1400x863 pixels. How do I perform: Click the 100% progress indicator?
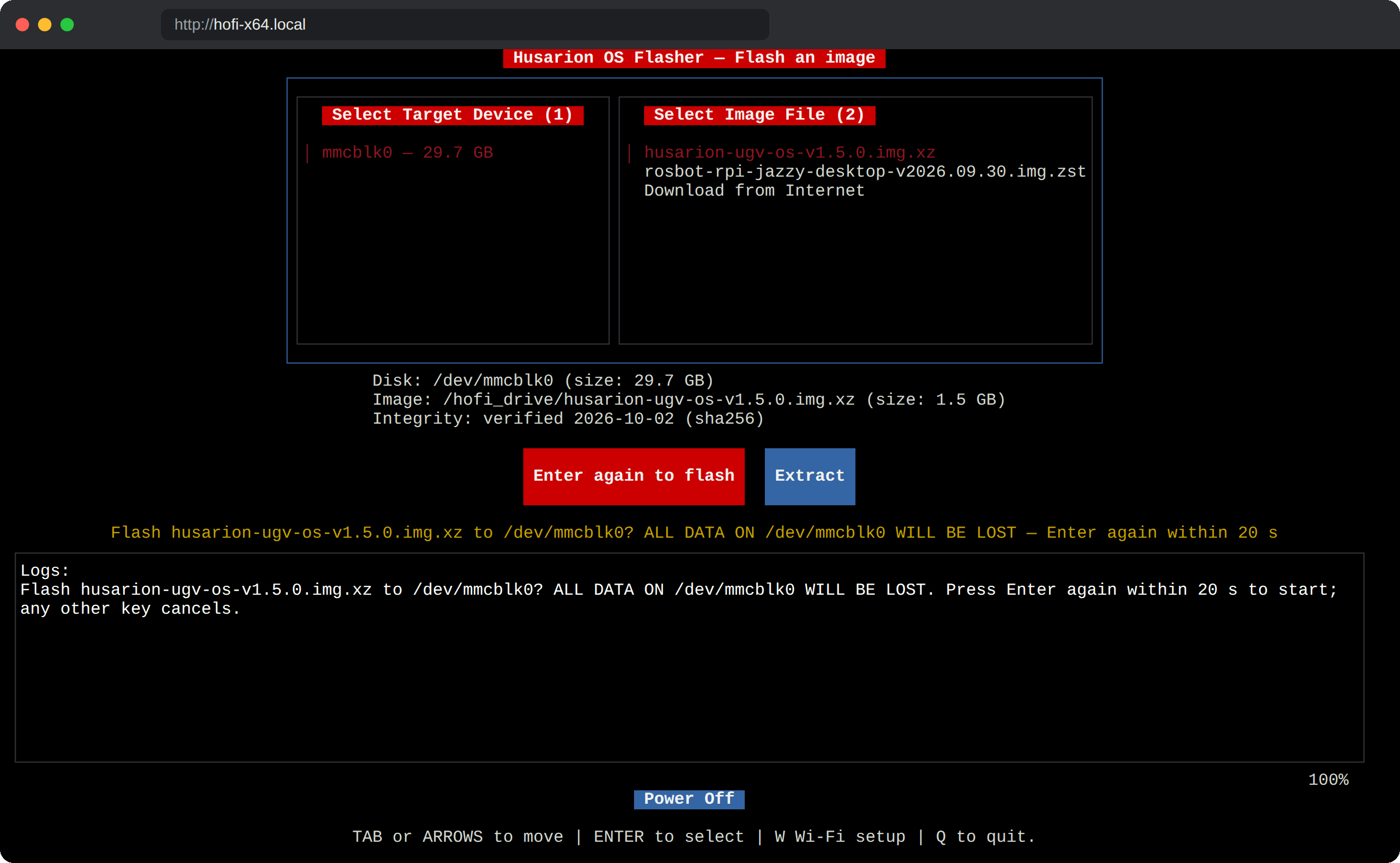1328,780
